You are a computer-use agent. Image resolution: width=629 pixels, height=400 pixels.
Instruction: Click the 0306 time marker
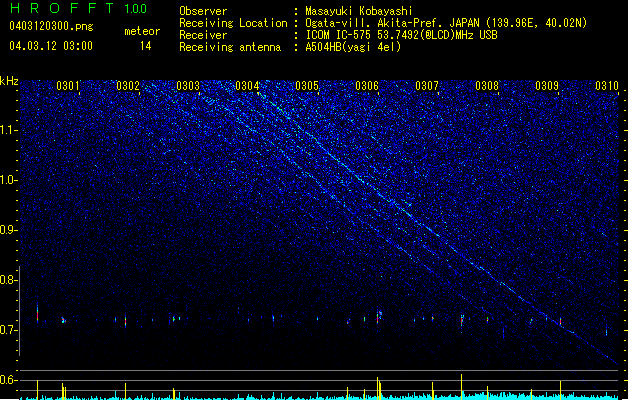[367, 86]
